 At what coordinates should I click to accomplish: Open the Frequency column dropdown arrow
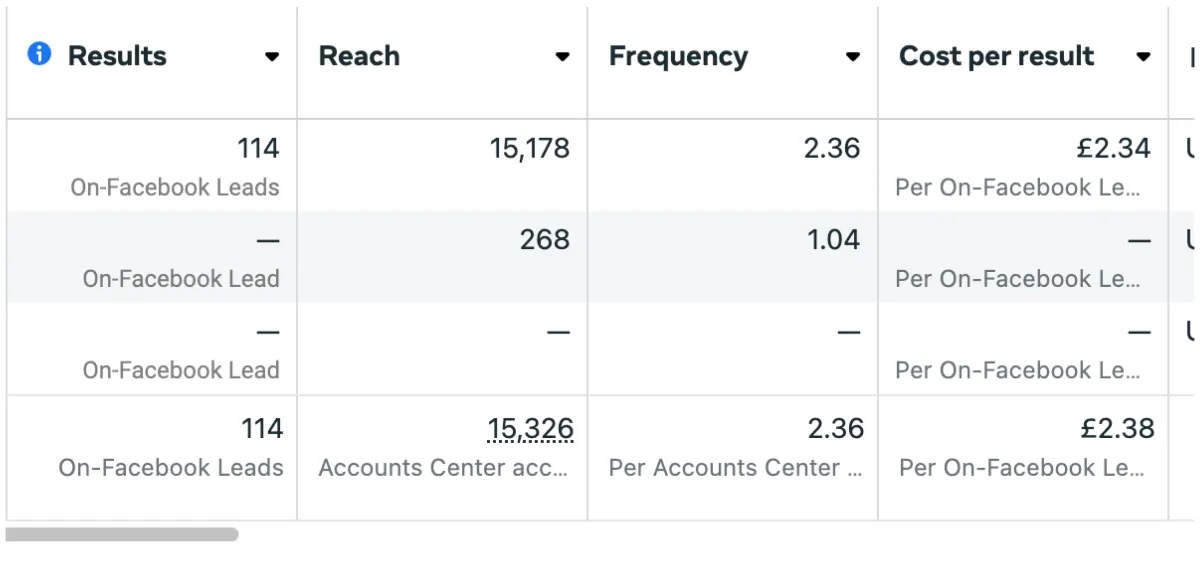tap(853, 57)
